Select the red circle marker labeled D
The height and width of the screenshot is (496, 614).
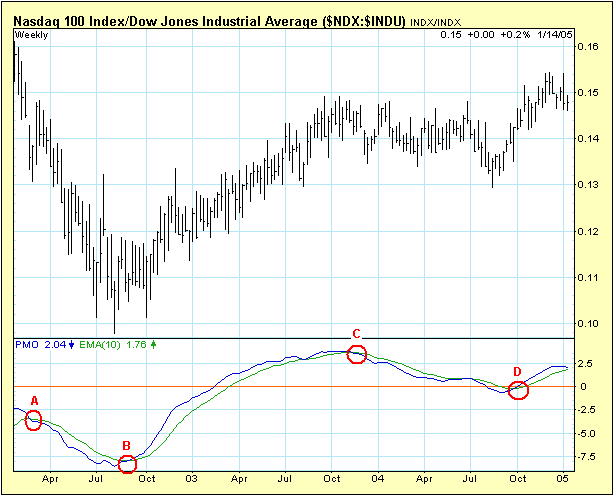point(518,391)
